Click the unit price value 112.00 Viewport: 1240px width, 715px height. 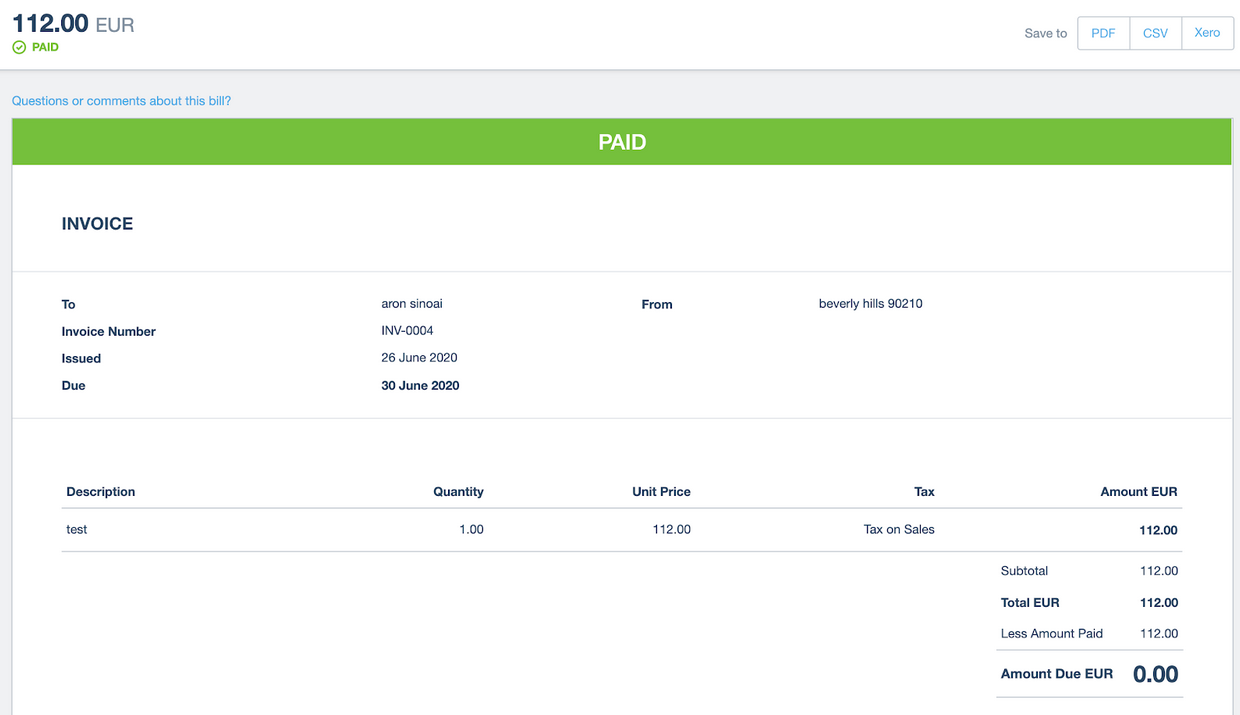671,529
